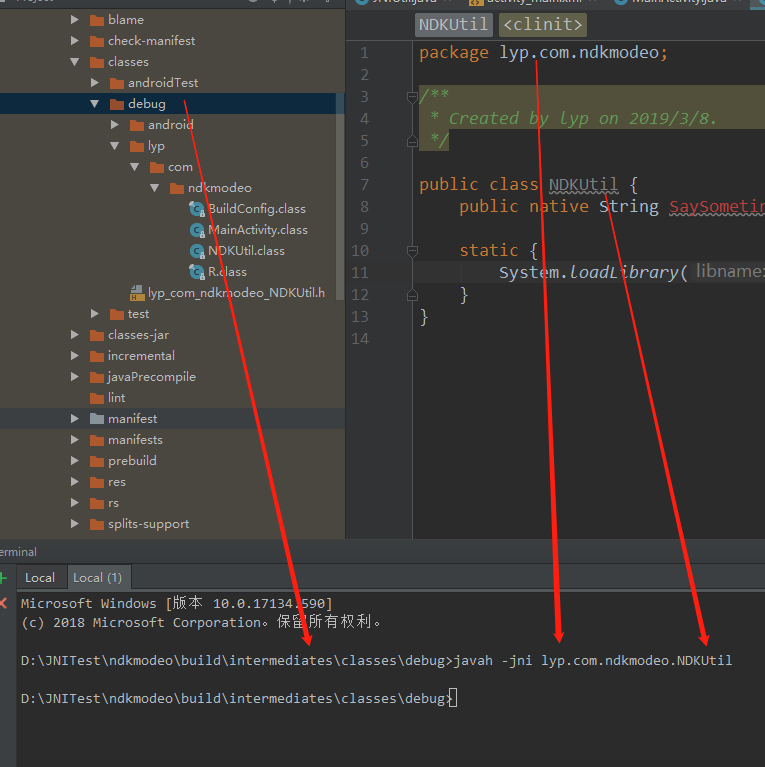Collapse the com folder arrow
This screenshot has width=765, height=767.
pyautogui.click(x=135, y=167)
